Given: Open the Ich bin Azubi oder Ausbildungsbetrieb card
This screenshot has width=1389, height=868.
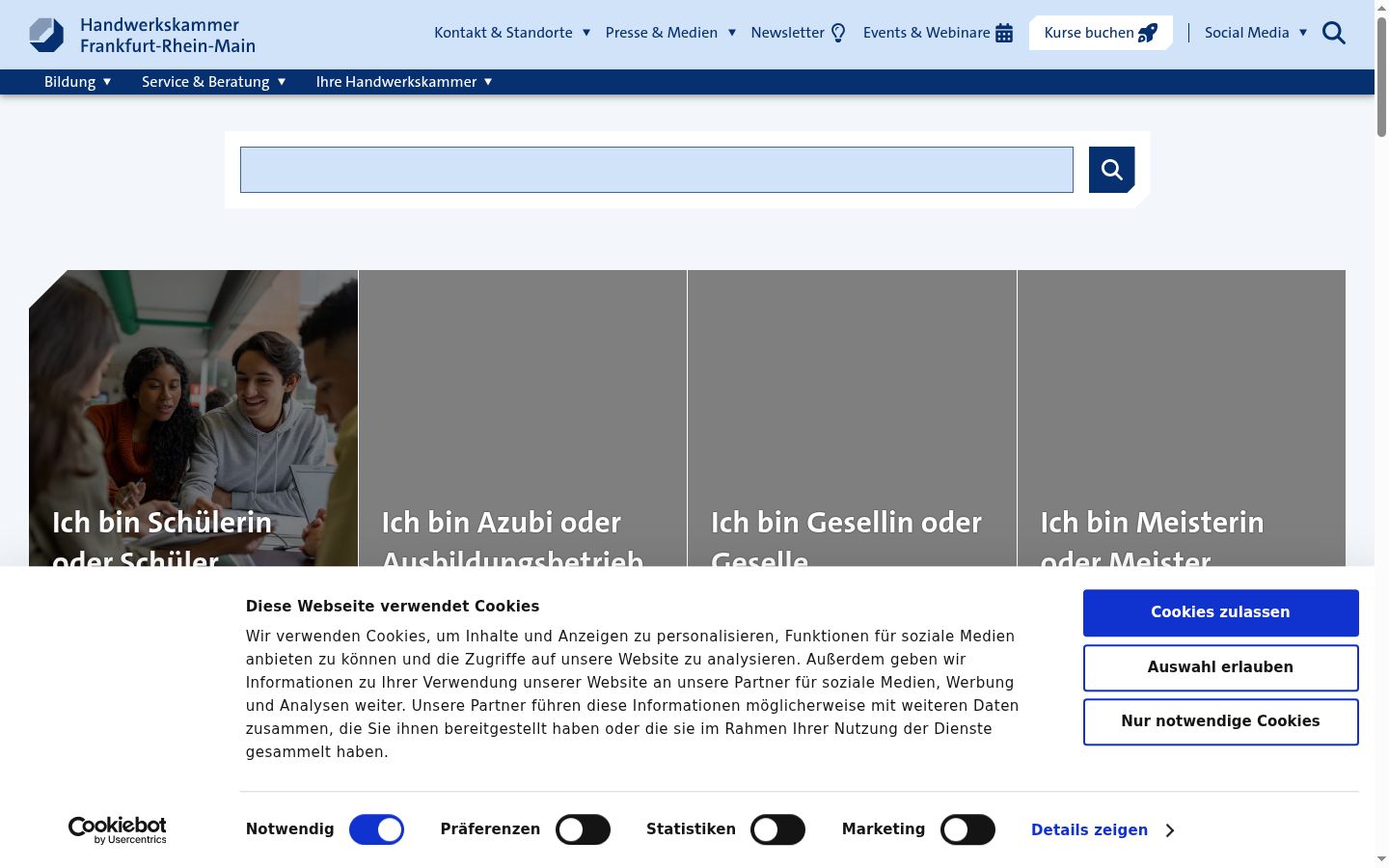Looking at the screenshot, I should [x=523, y=419].
